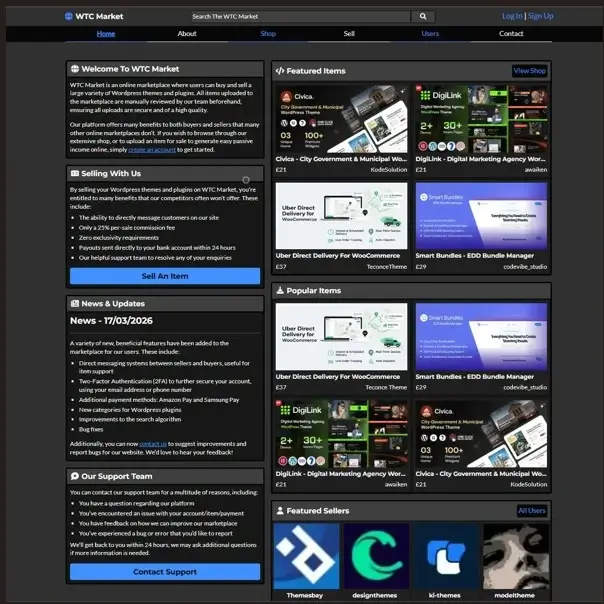
Task: Open Popular title Uber Direct Delivery For WooCommerce
Action: pos(338,377)
